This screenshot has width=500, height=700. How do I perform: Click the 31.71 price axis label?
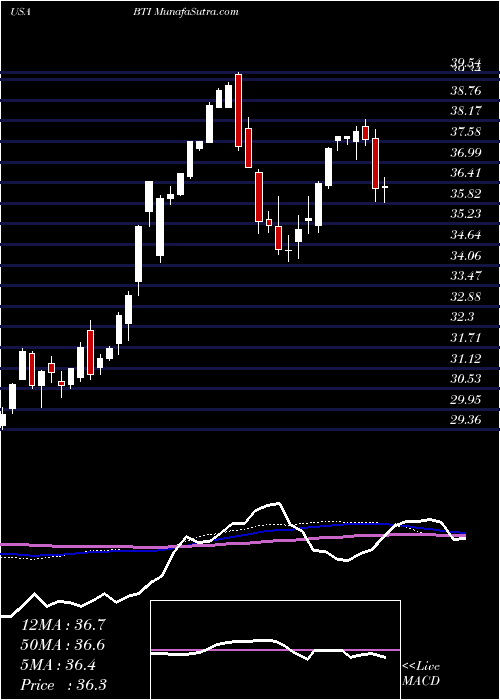pos(466,338)
